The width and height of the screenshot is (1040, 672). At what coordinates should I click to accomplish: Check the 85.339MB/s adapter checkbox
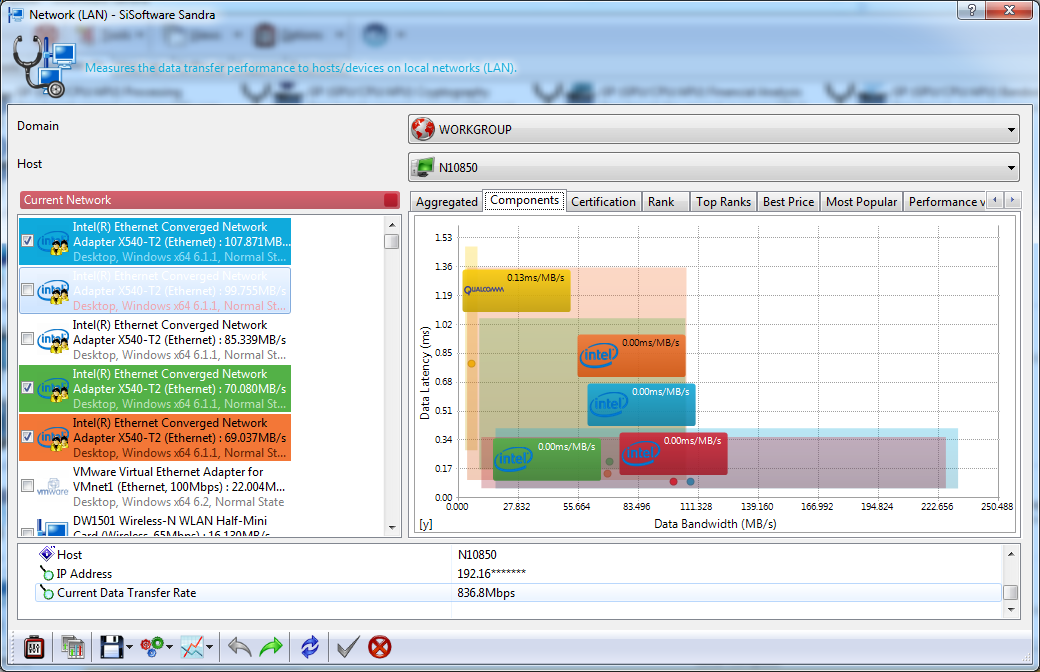point(28,339)
